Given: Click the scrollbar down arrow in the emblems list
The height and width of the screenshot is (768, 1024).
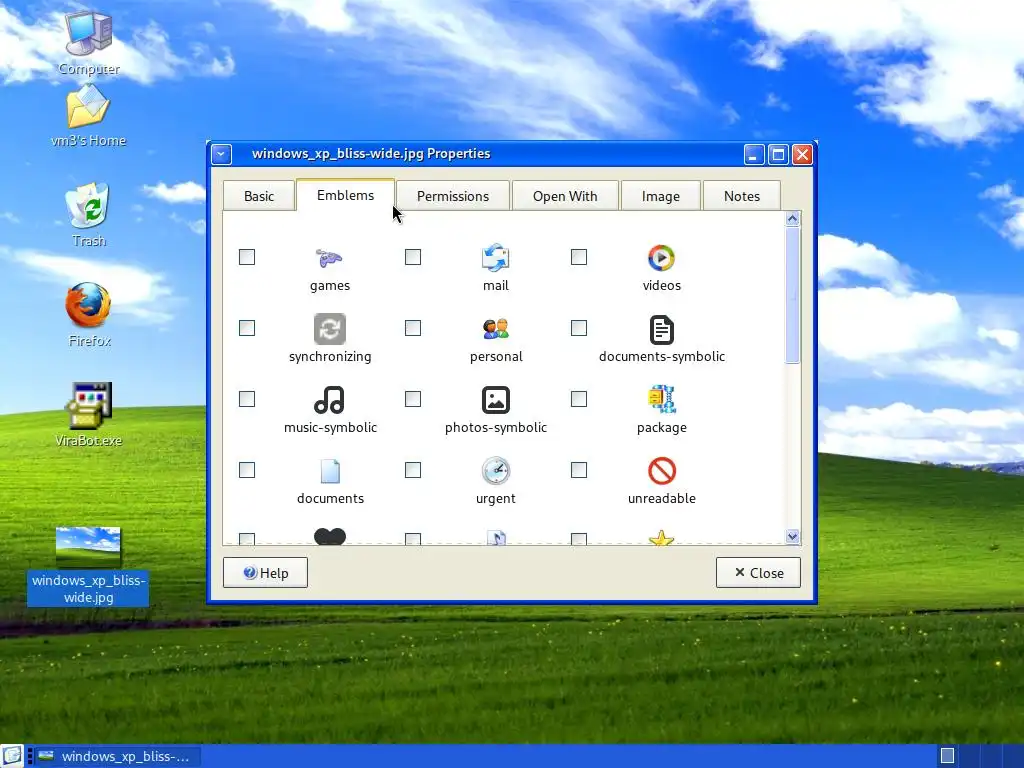Looking at the screenshot, I should (x=792, y=536).
